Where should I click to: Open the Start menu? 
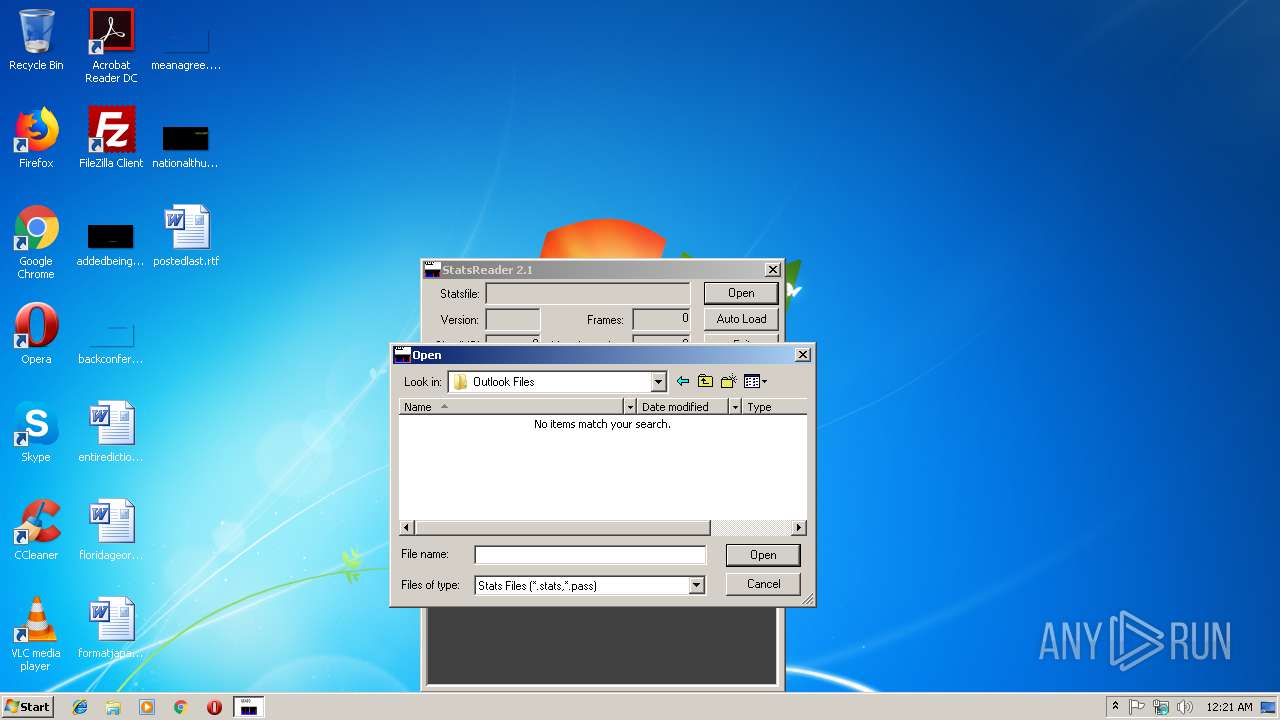[x=27, y=707]
